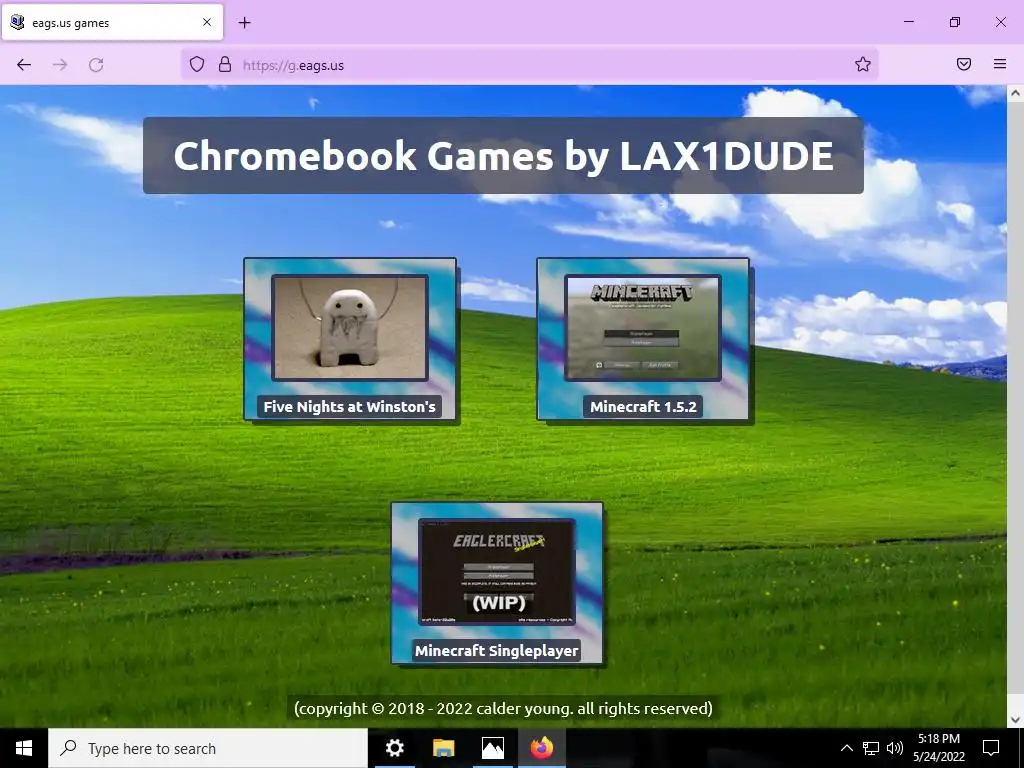Reload the page with the refresh icon
This screenshot has height=768, width=1024.
click(96, 65)
